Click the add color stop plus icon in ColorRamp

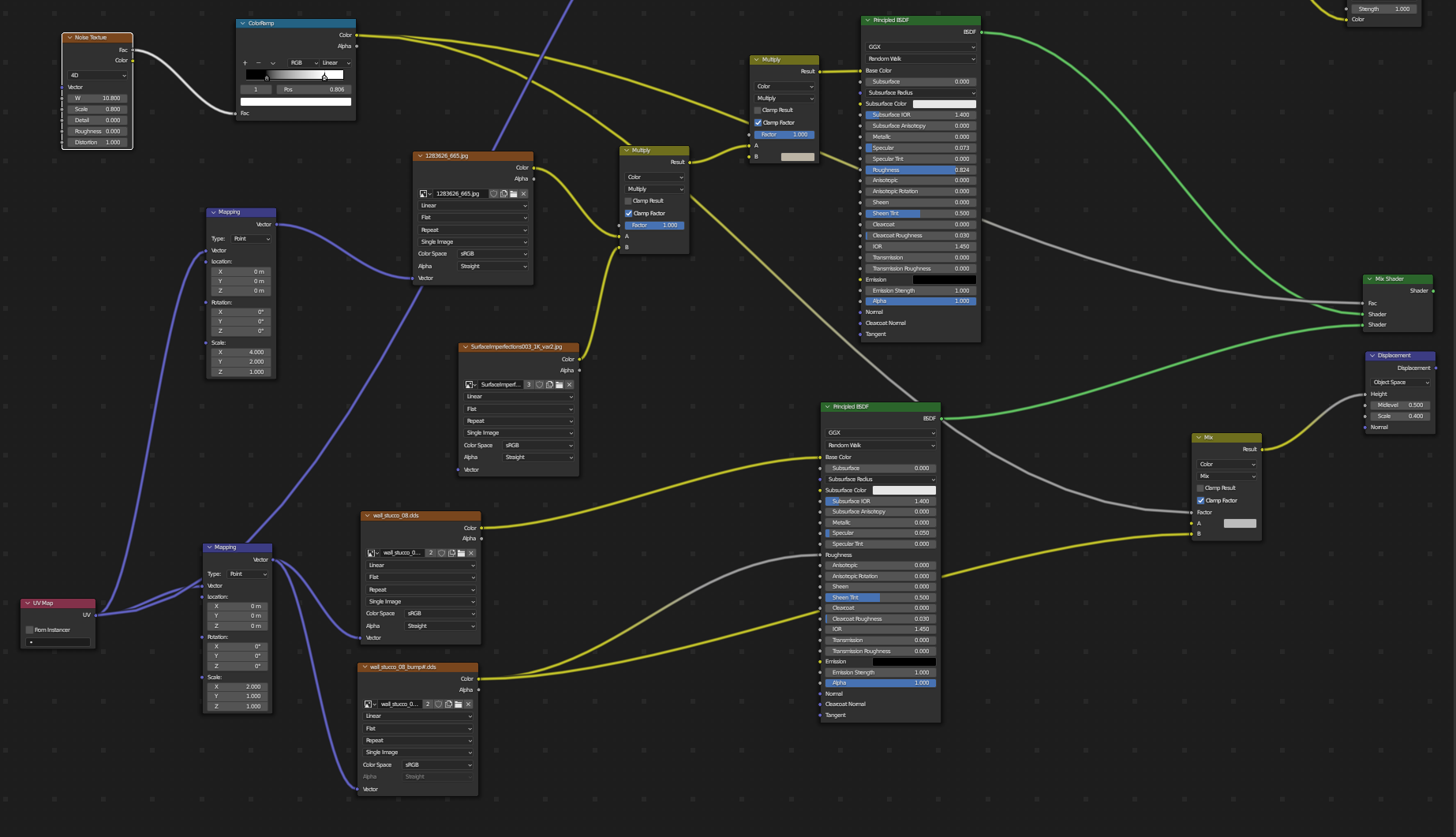(x=245, y=63)
